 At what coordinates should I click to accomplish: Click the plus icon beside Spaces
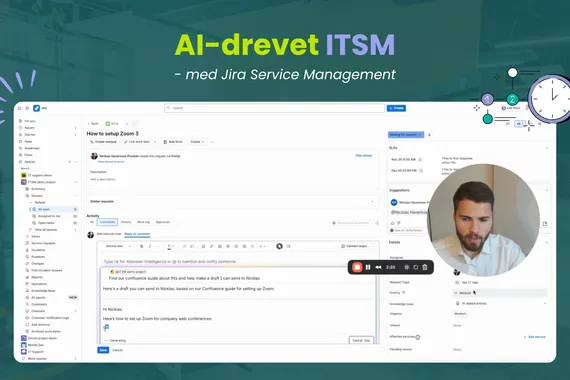click(x=69, y=162)
